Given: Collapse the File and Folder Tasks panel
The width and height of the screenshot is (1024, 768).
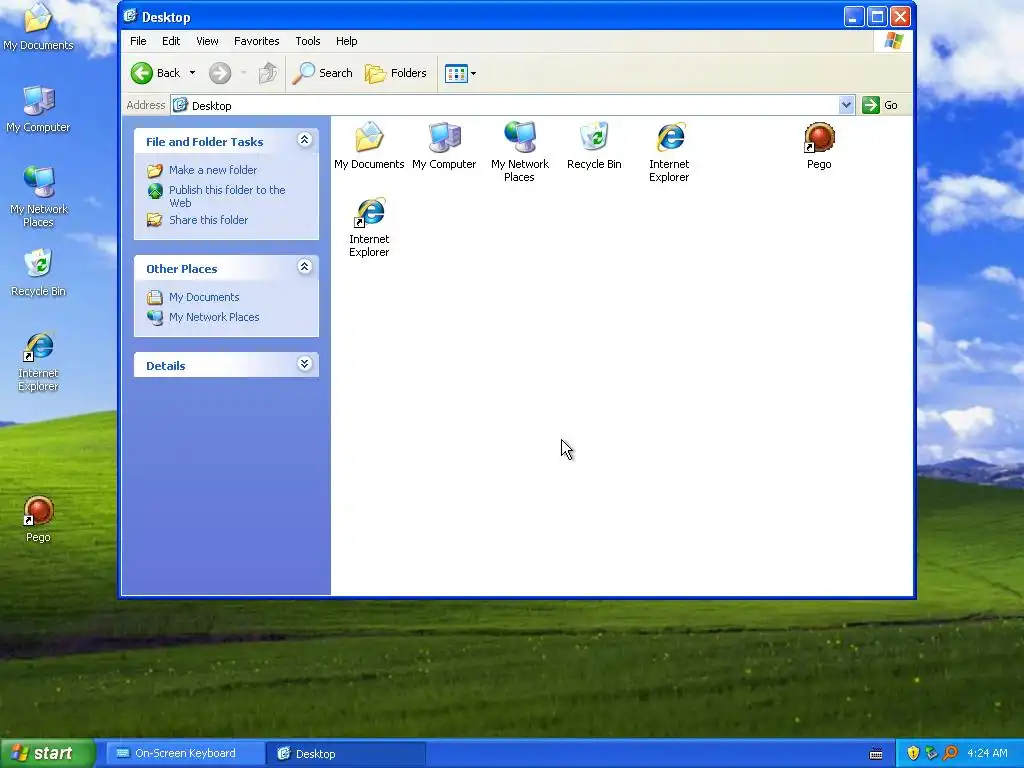Looking at the screenshot, I should click(304, 139).
